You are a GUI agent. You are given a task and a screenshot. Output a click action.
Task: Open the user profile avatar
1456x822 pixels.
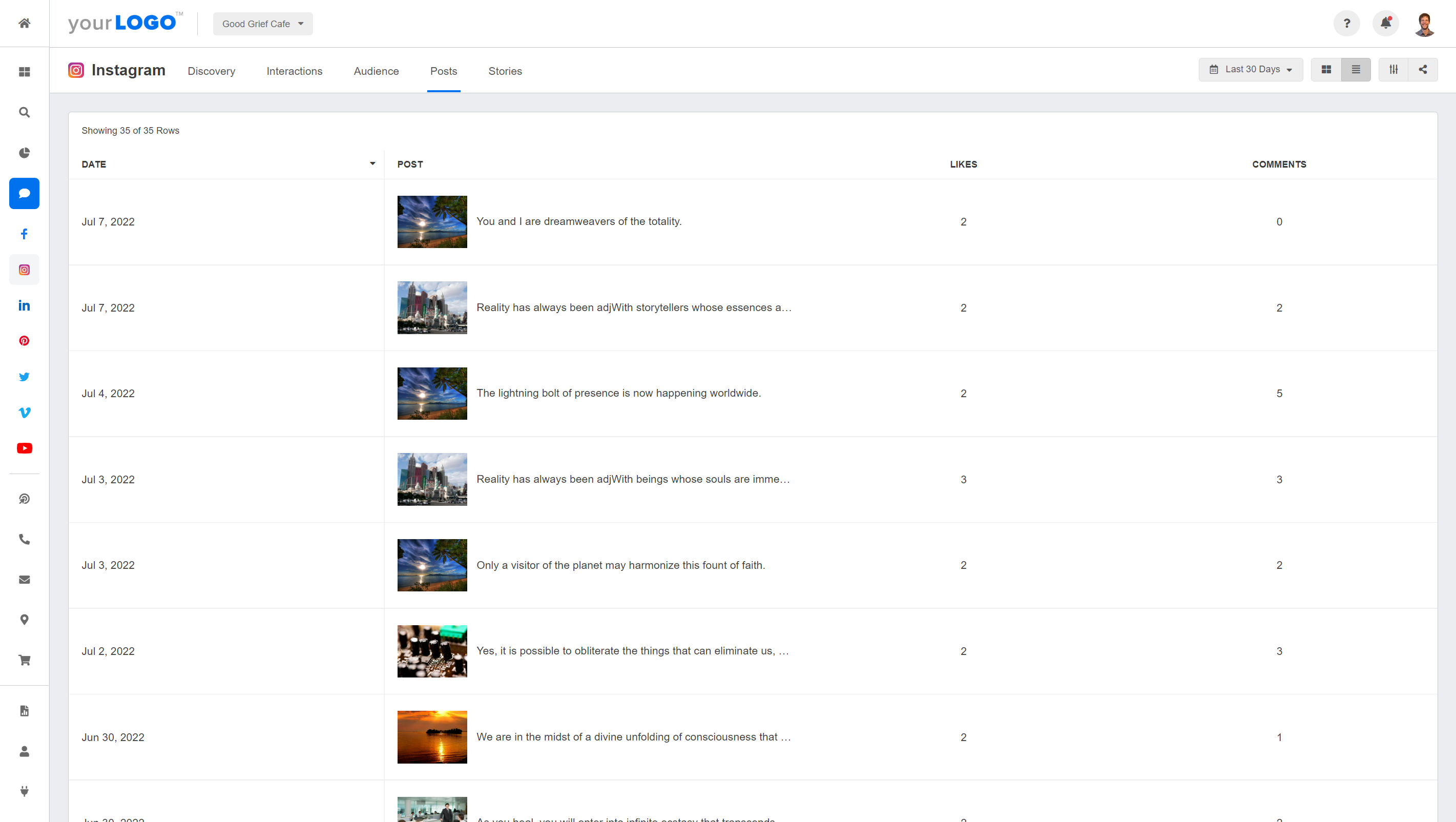pyautogui.click(x=1425, y=24)
